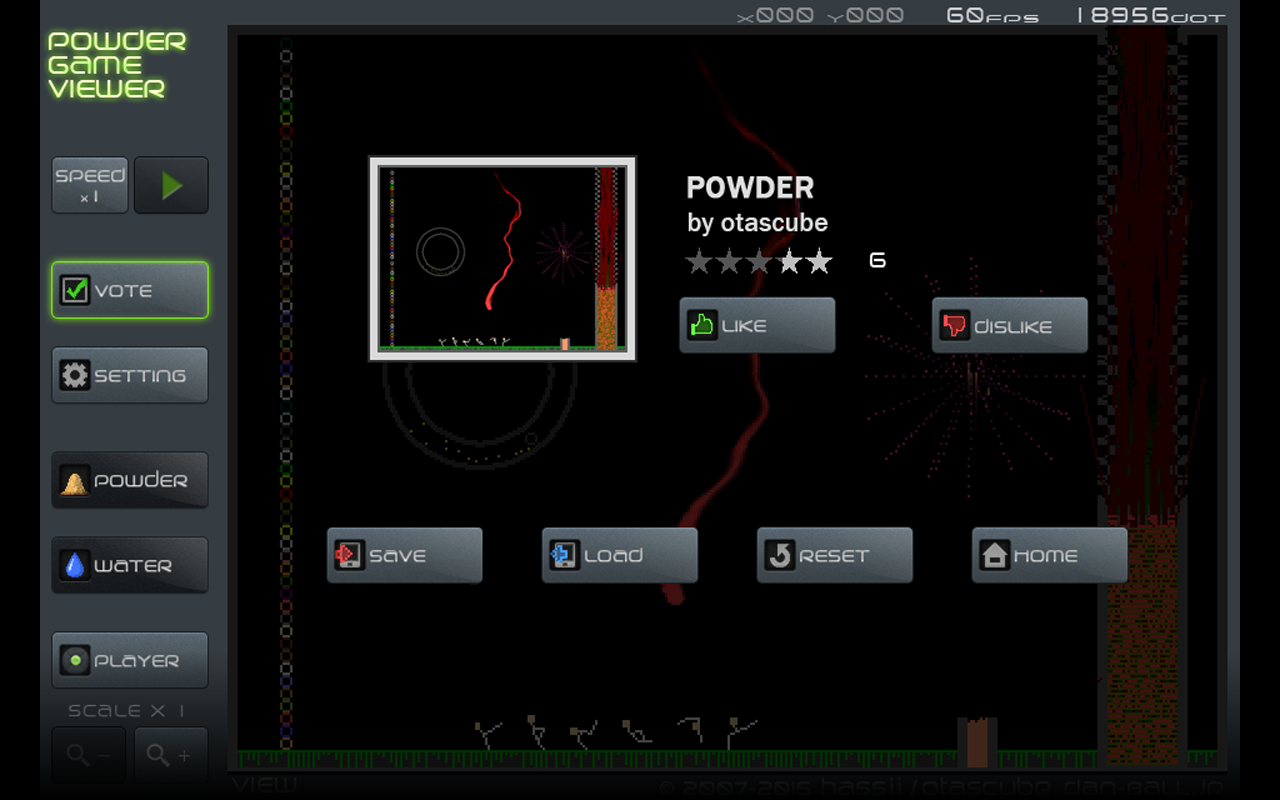Click the Vote checkmark icon
Image resolution: width=1280 pixels, height=800 pixels.
coord(76,290)
